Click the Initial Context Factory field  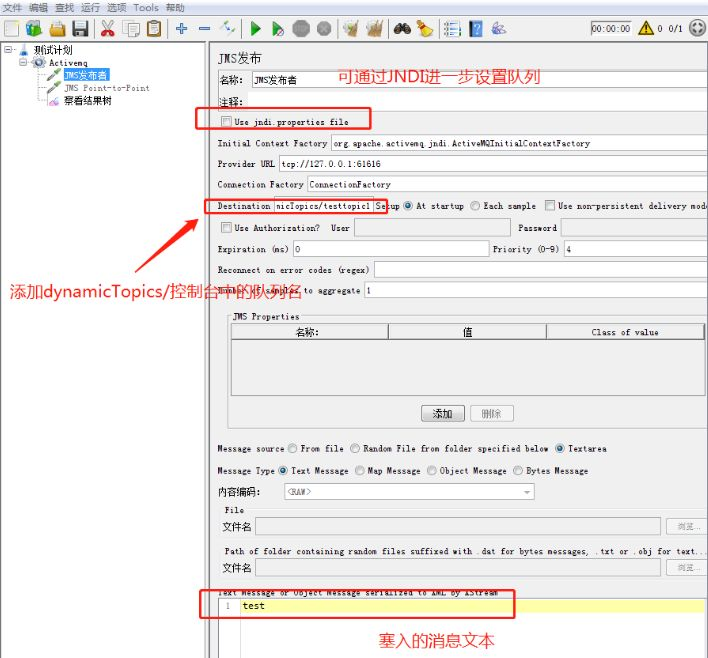pos(519,143)
